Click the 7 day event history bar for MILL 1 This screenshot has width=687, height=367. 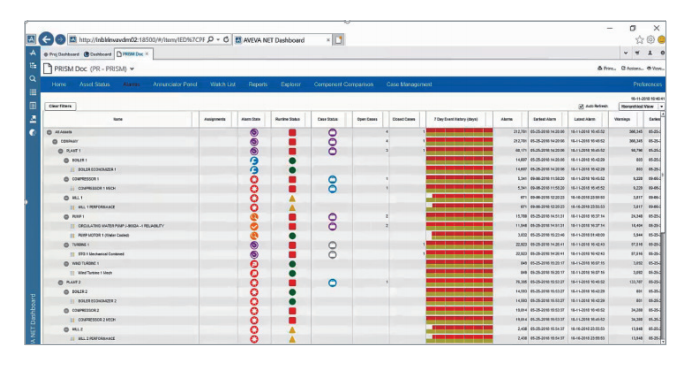tap(459, 198)
